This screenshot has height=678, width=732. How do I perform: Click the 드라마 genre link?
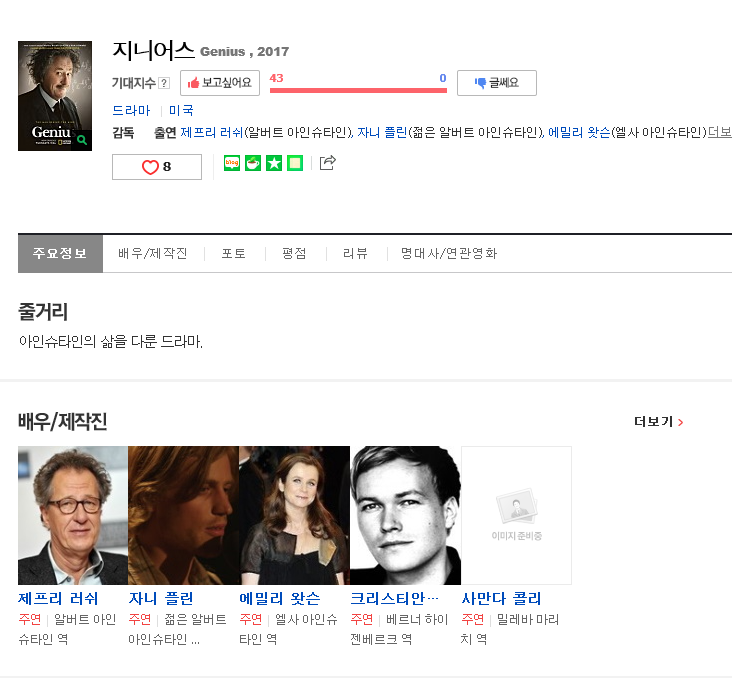pyautogui.click(x=131, y=110)
